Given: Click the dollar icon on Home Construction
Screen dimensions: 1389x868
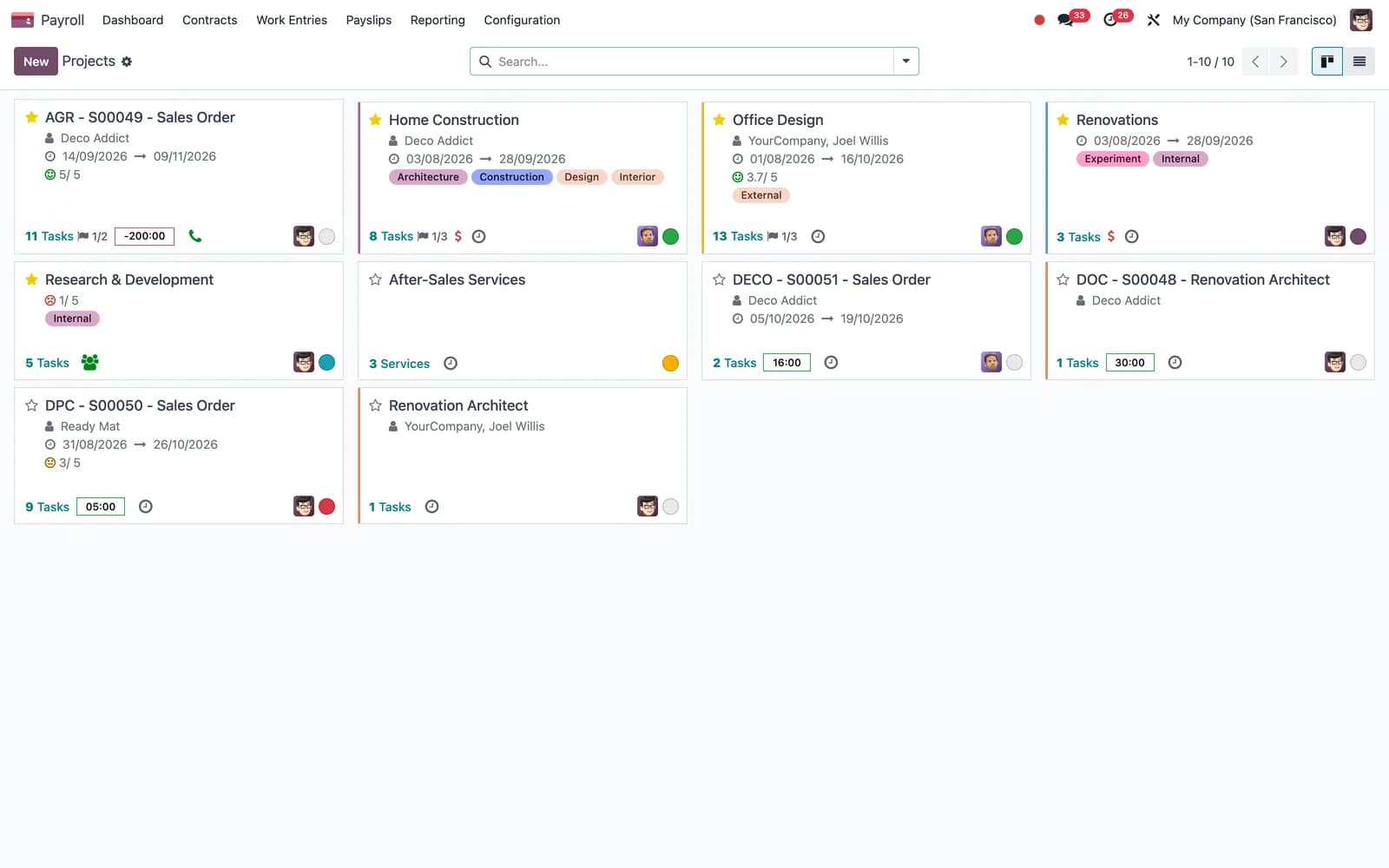Looking at the screenshot, I should [x=458, y=236].
